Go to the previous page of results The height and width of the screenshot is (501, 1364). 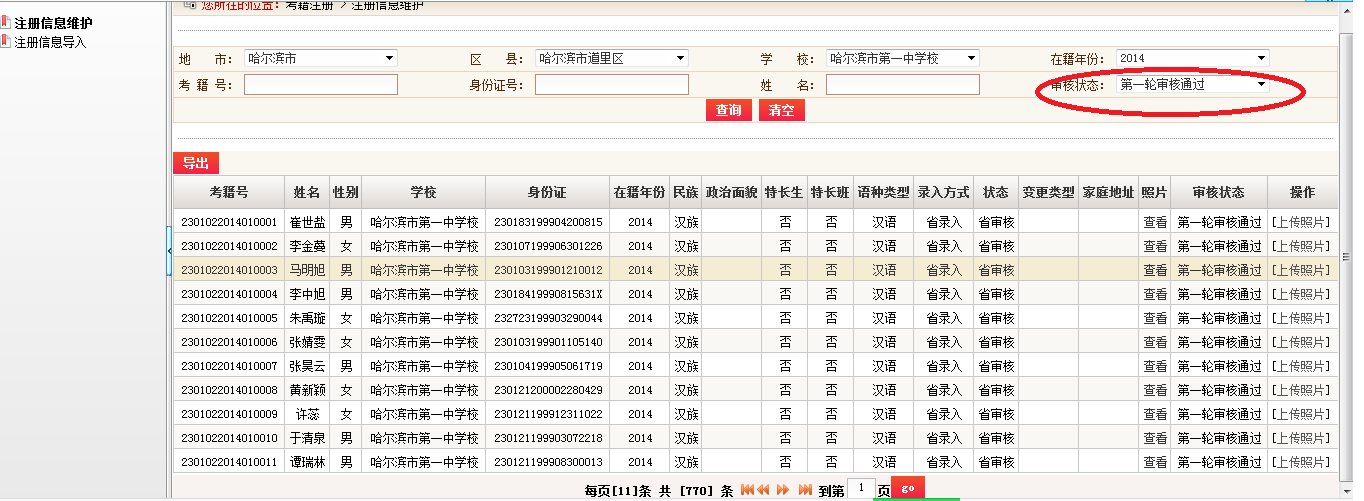point(763,490)
